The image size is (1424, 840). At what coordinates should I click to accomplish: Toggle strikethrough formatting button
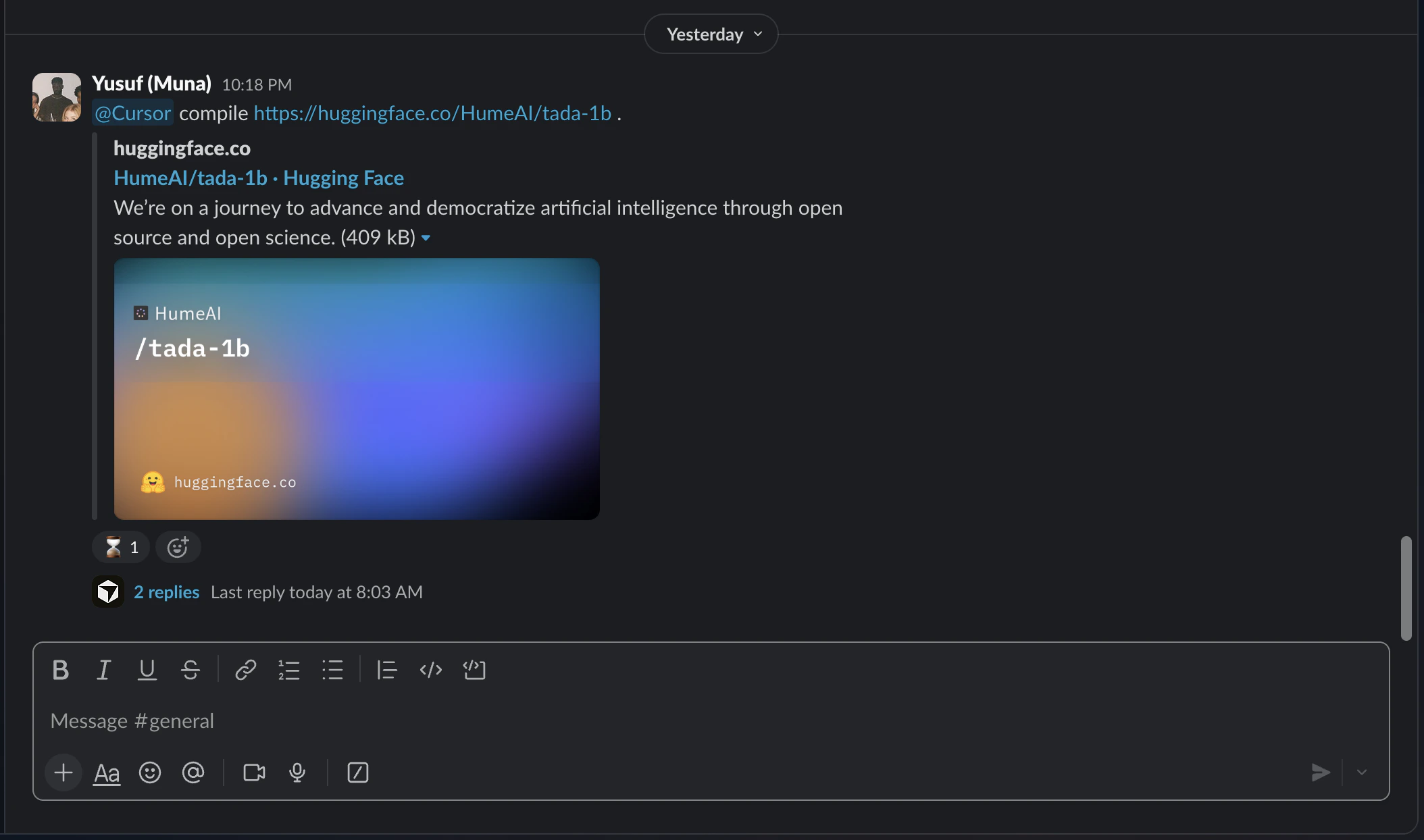pyautogui.click(x=190, y=670)
